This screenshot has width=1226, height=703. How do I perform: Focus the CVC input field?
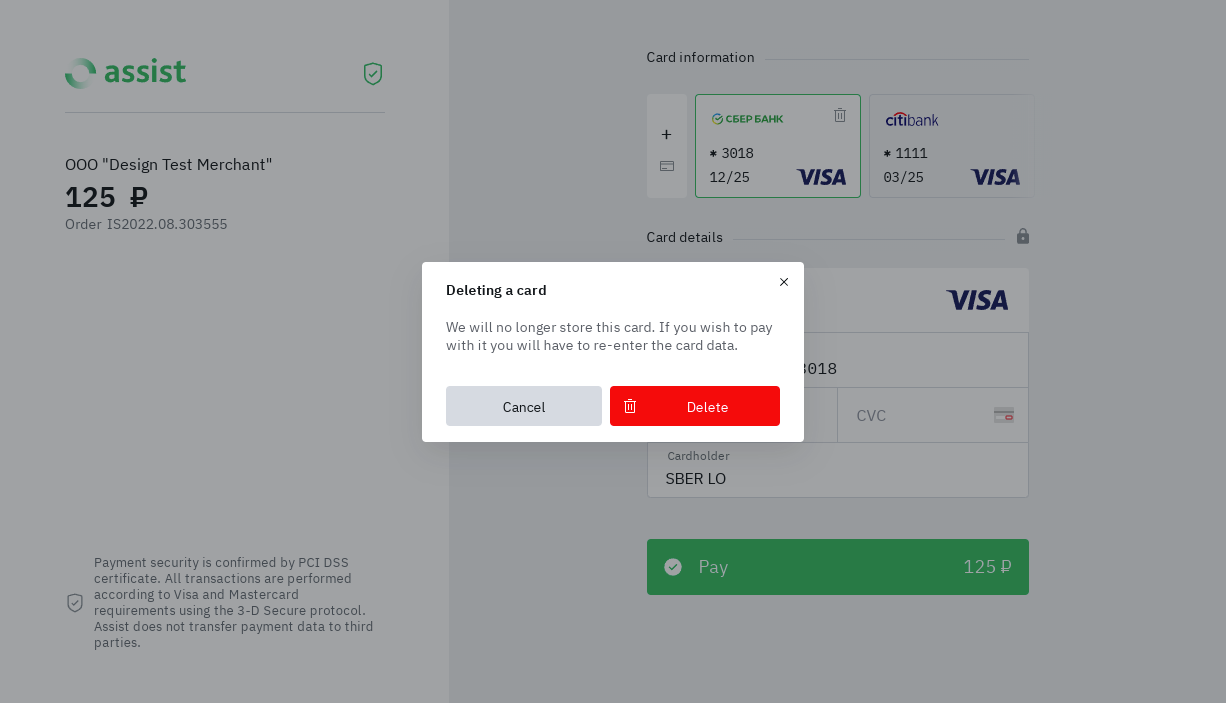coord(915,415)
